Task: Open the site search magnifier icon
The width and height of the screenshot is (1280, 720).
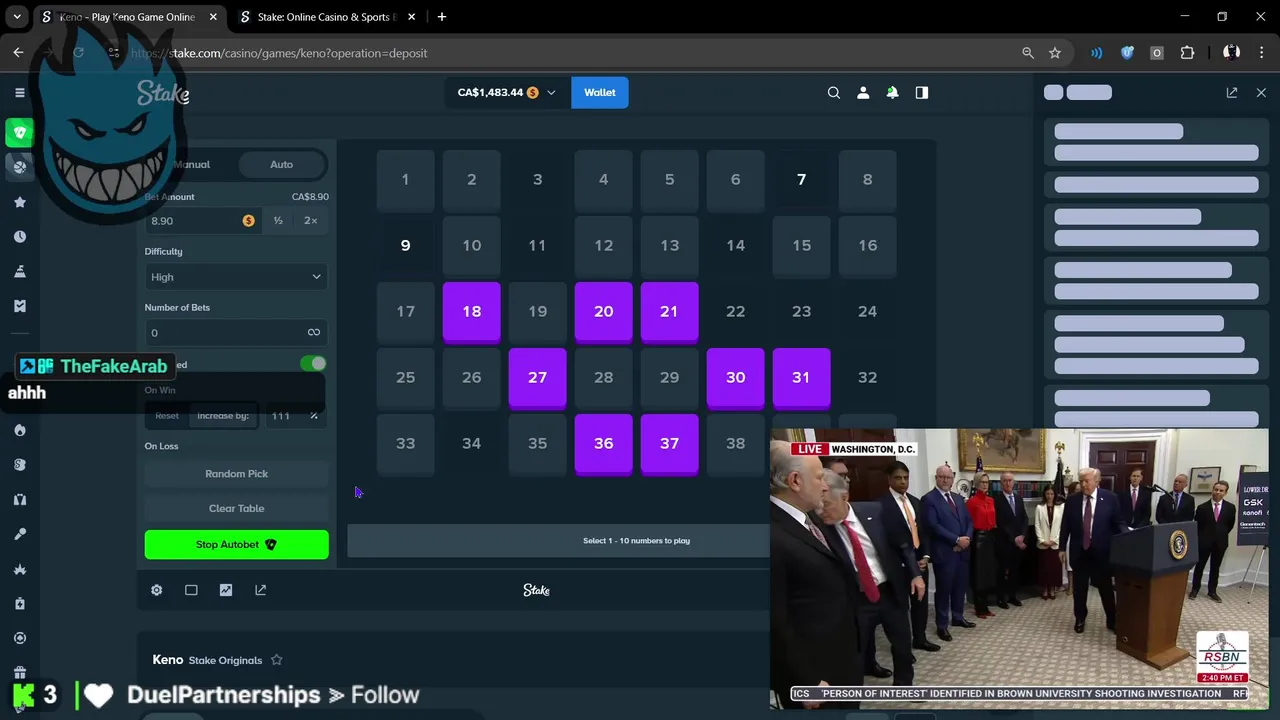Action: tap(834, 92)
